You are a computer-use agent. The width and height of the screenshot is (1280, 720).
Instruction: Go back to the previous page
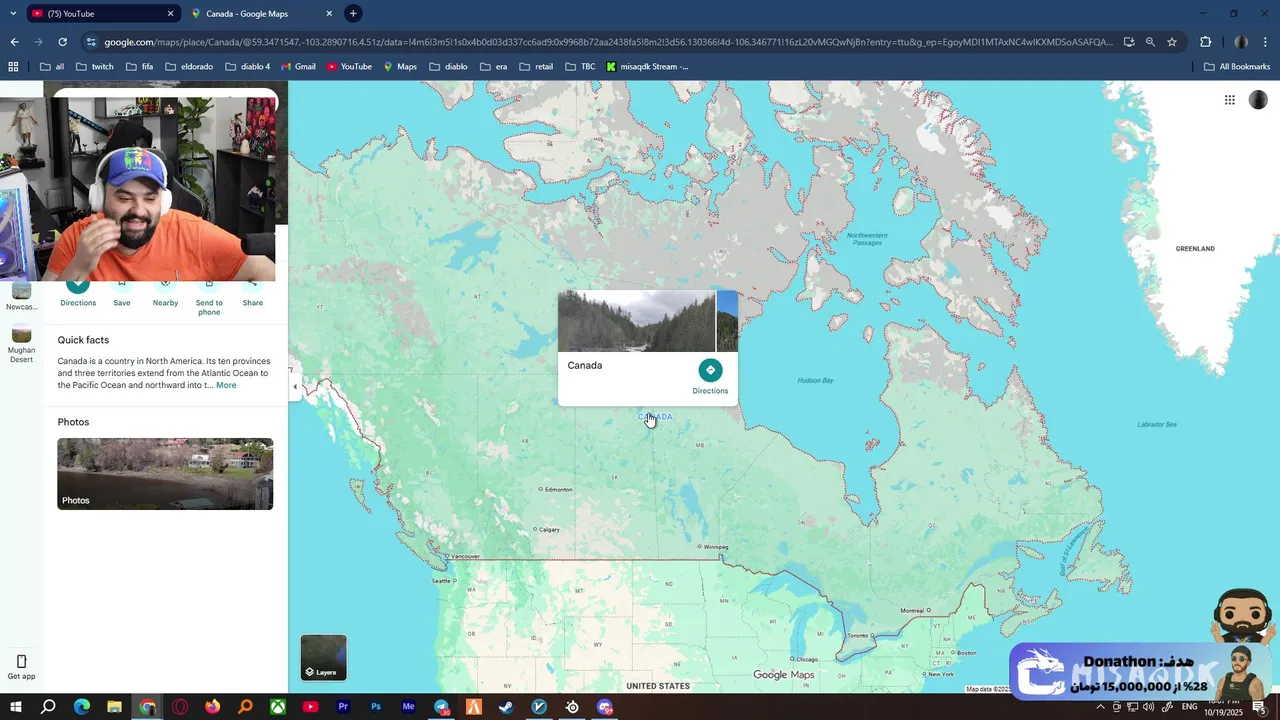pyautogui.click(x=14, y=42)
